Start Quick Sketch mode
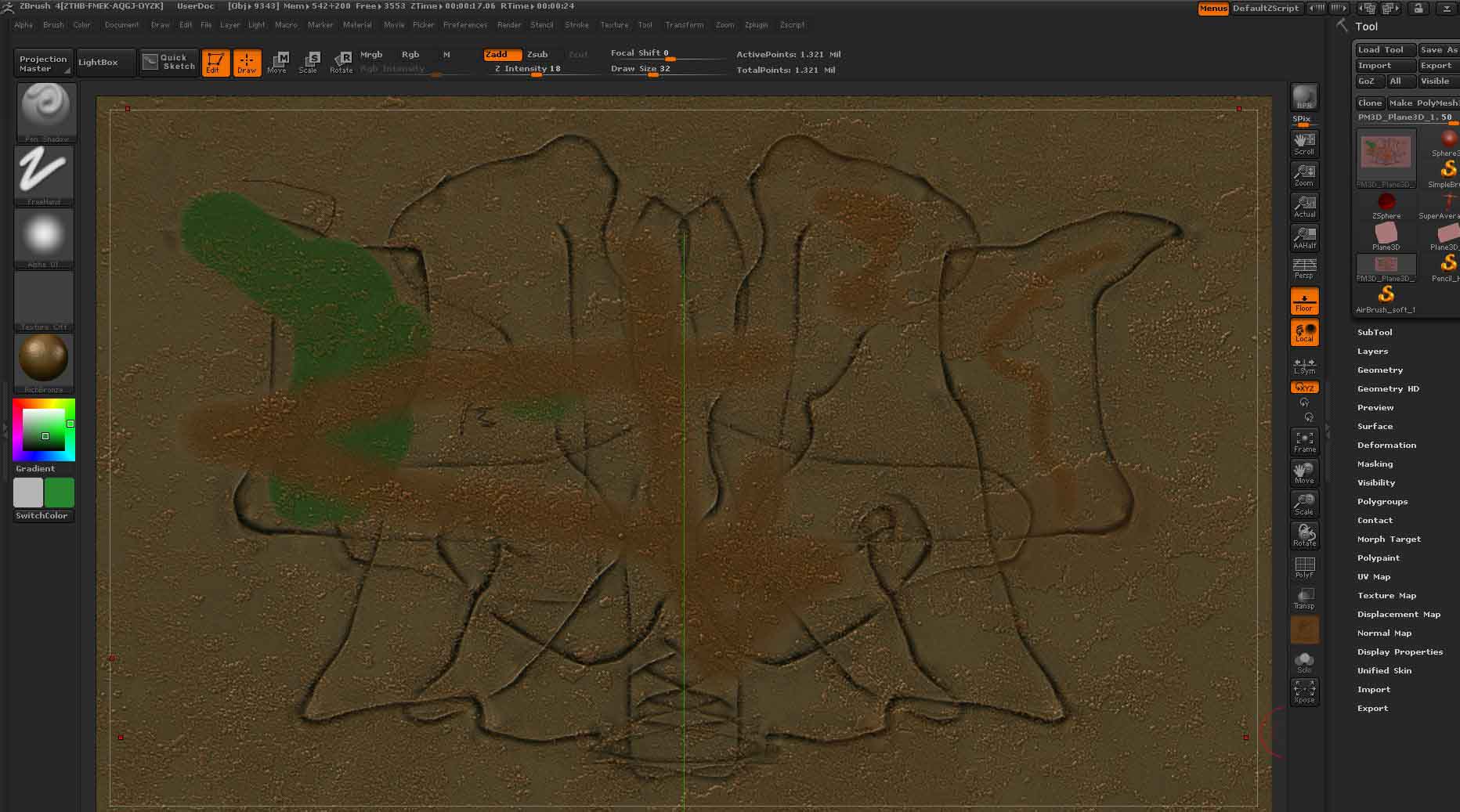Image resolution: width=1460 pixels, height=812 pixels. pos(169,62)
